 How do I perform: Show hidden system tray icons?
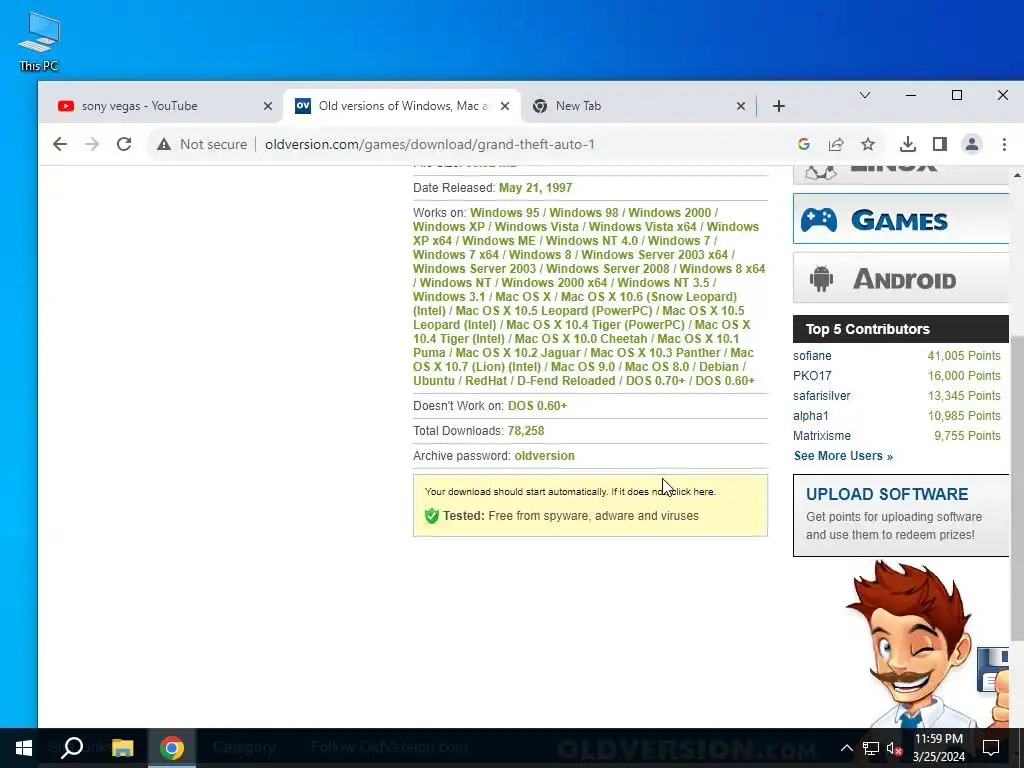(x=846, y=748)
